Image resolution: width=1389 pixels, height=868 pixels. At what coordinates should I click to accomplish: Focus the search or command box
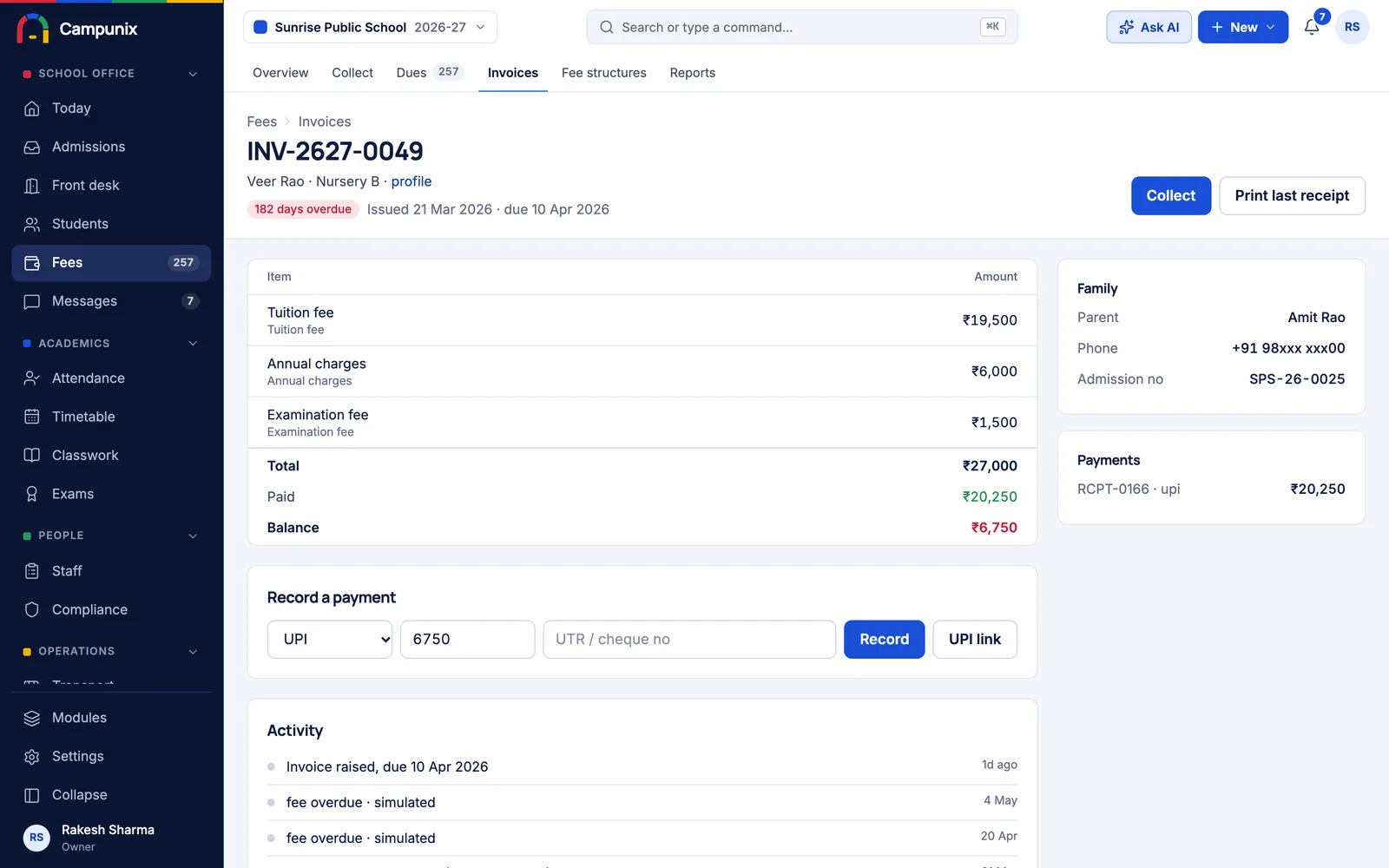tap(802, 27)
